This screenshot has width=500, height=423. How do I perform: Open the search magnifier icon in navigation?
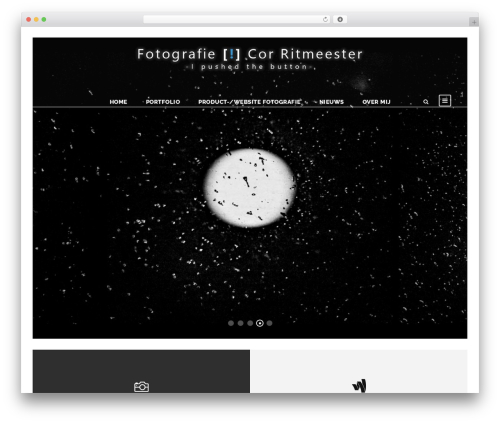click(426, 102)
